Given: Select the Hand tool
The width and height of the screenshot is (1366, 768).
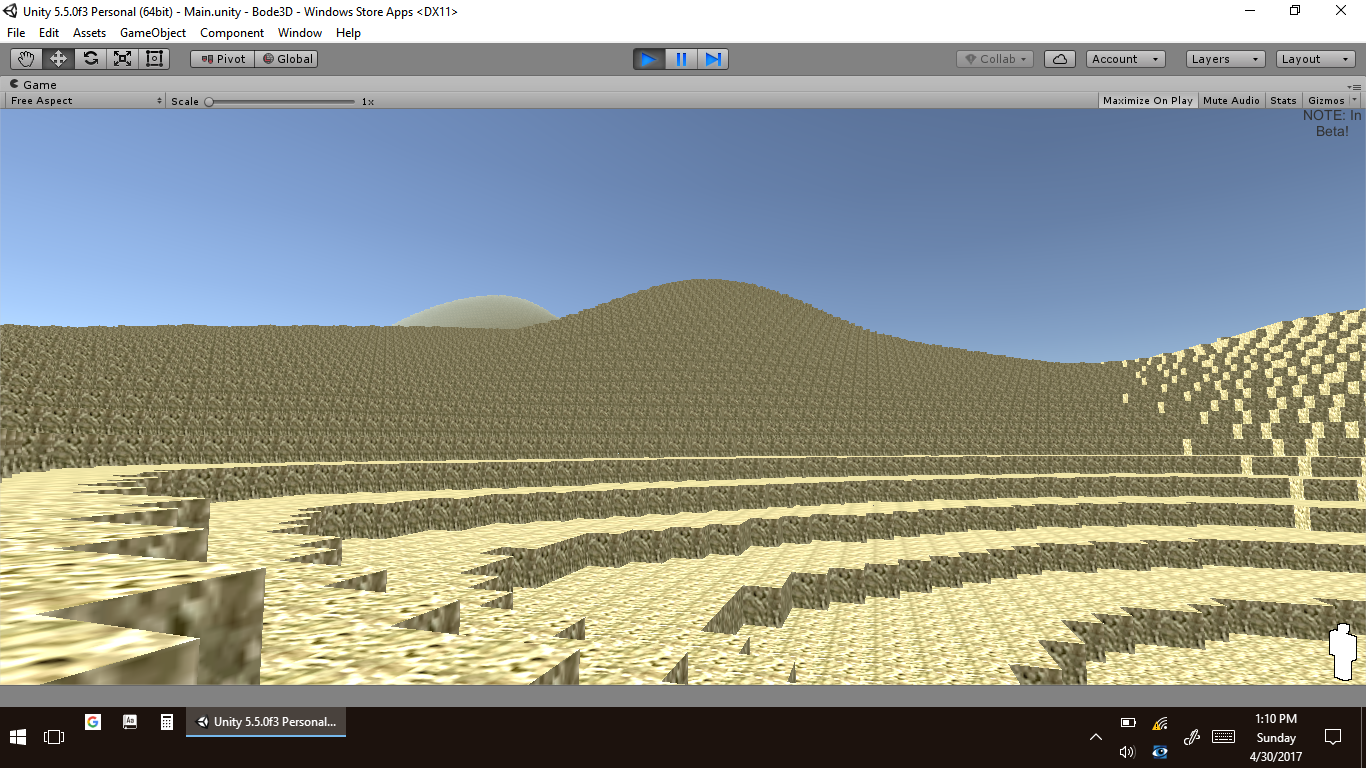Looking at the screenshot, I should (26, 59).
